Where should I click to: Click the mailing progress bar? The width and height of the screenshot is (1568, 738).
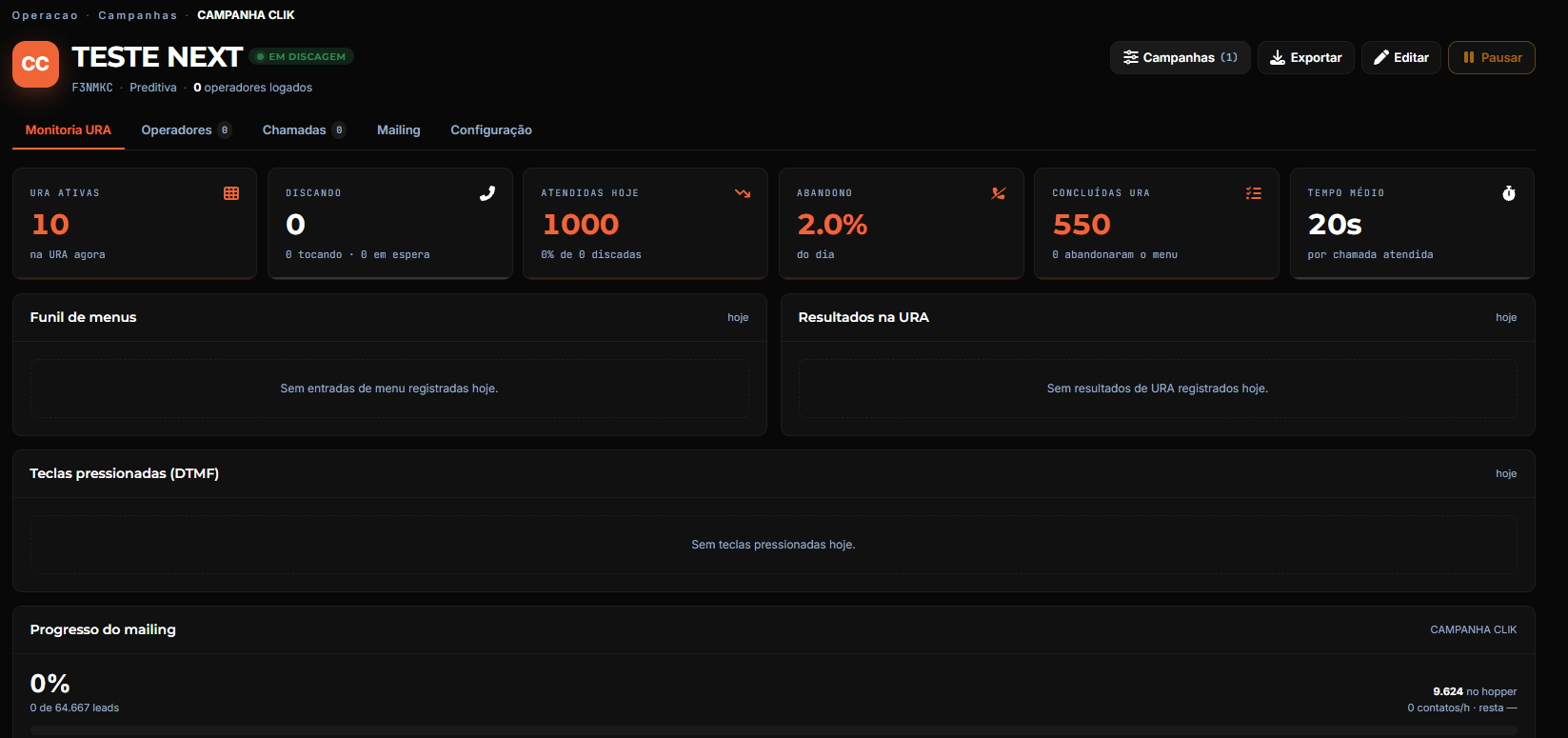[x=774, y=731]
